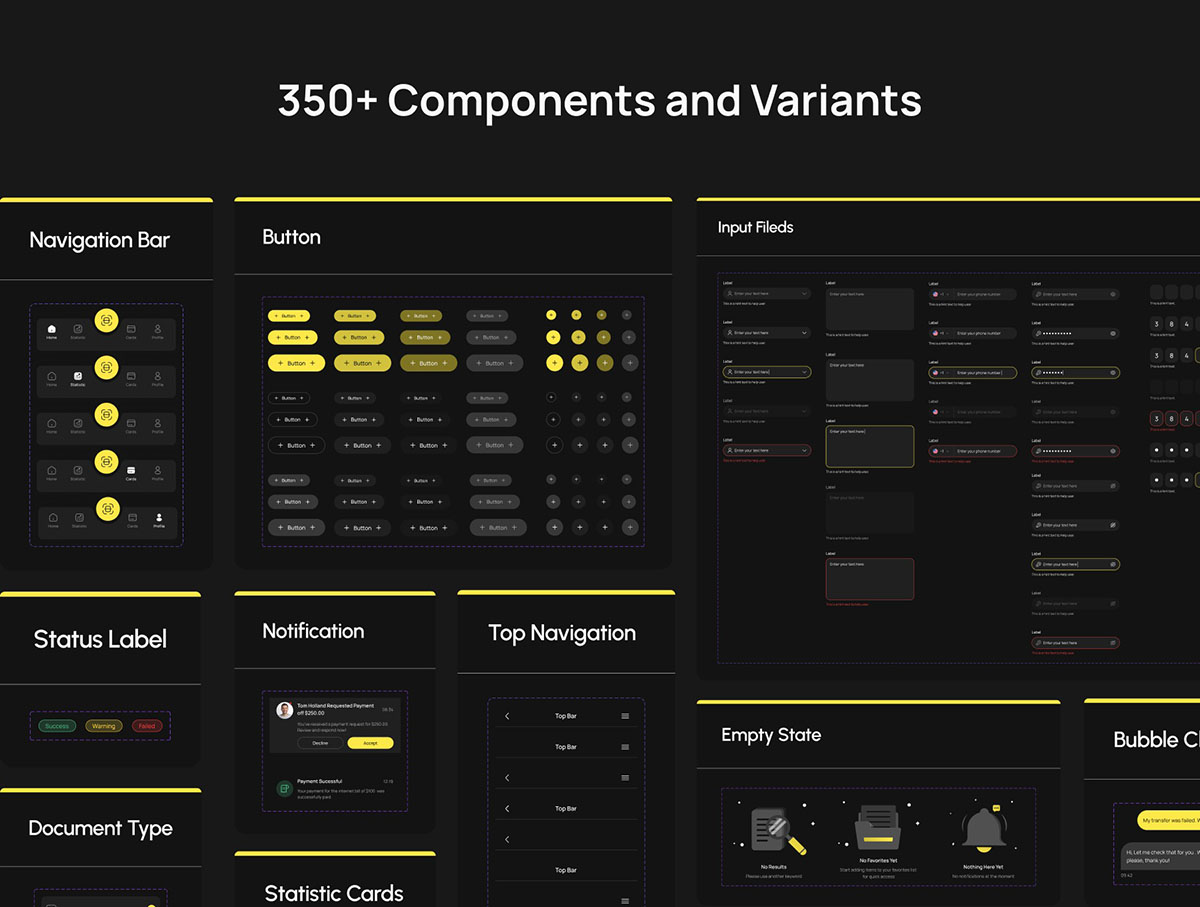Toggle crossed-eye icon in bottom red-bordered key field

tap(1113, 643)
